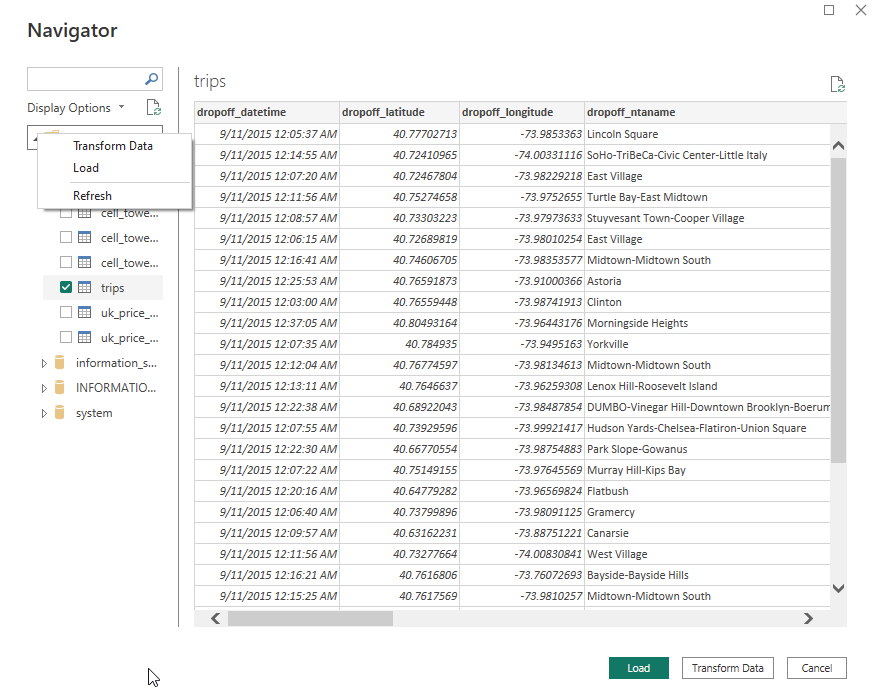Click the database cylinder icon for information_s...
This screenshot has width=873, height=691.
[x=60, y=362]
